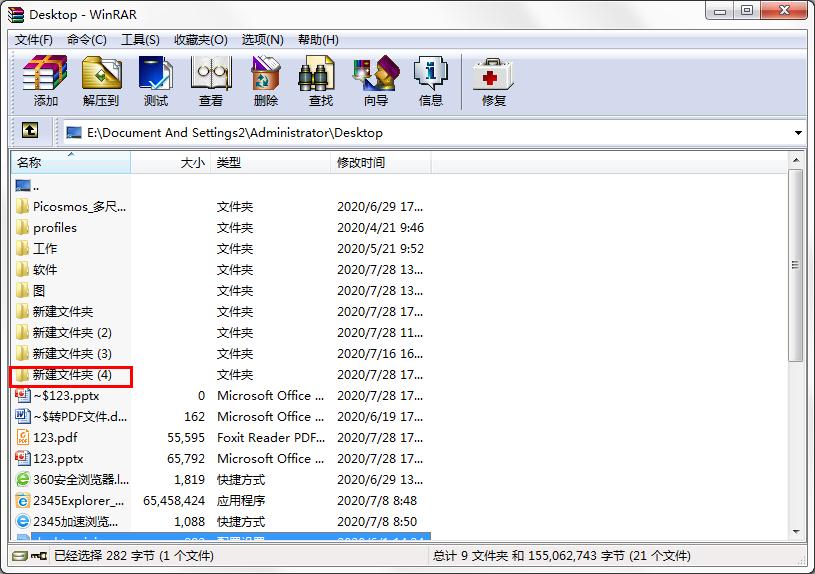Select the Picosmos folder icon

(x=22, y=206)
